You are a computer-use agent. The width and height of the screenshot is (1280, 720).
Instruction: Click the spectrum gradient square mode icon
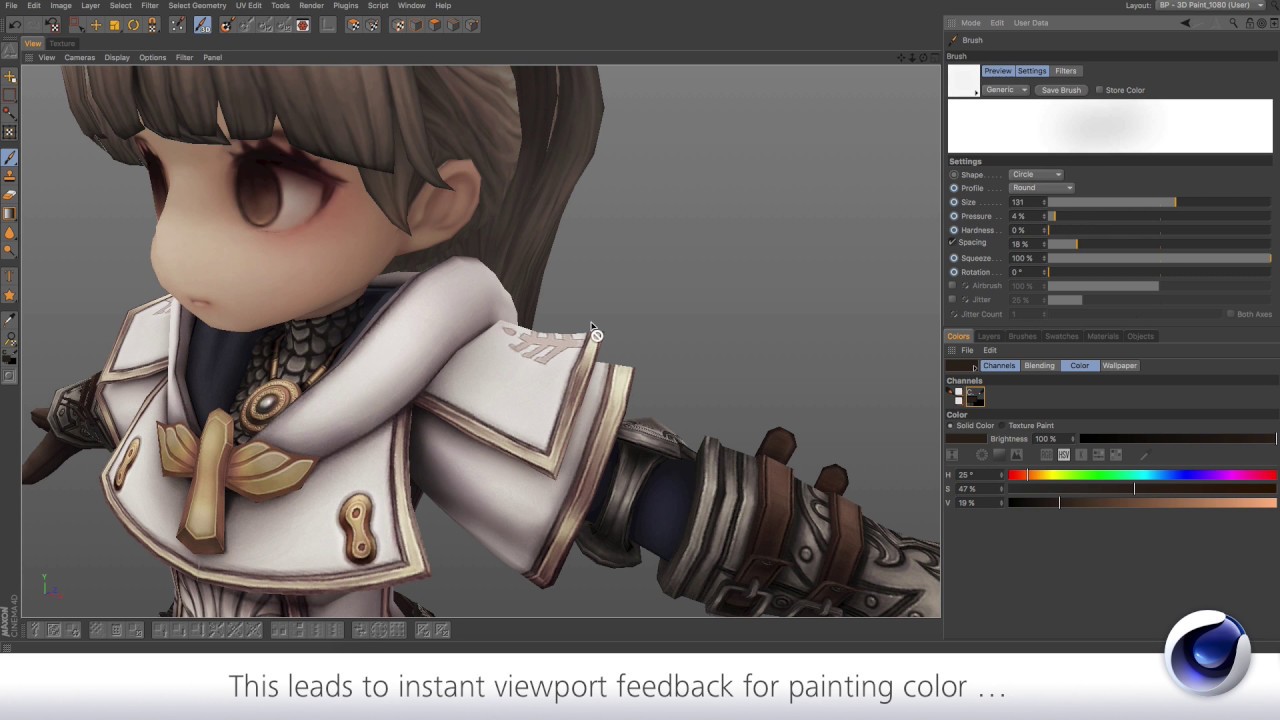coord(999,455)
